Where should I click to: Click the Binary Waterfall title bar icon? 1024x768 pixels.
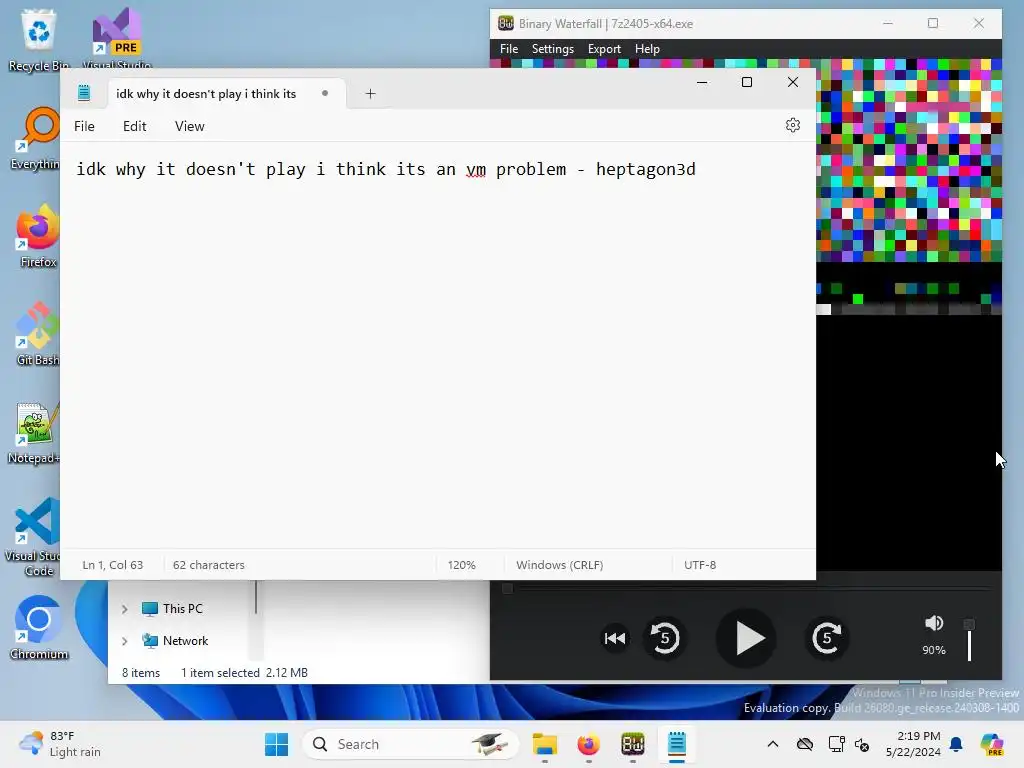click(505, 24)
